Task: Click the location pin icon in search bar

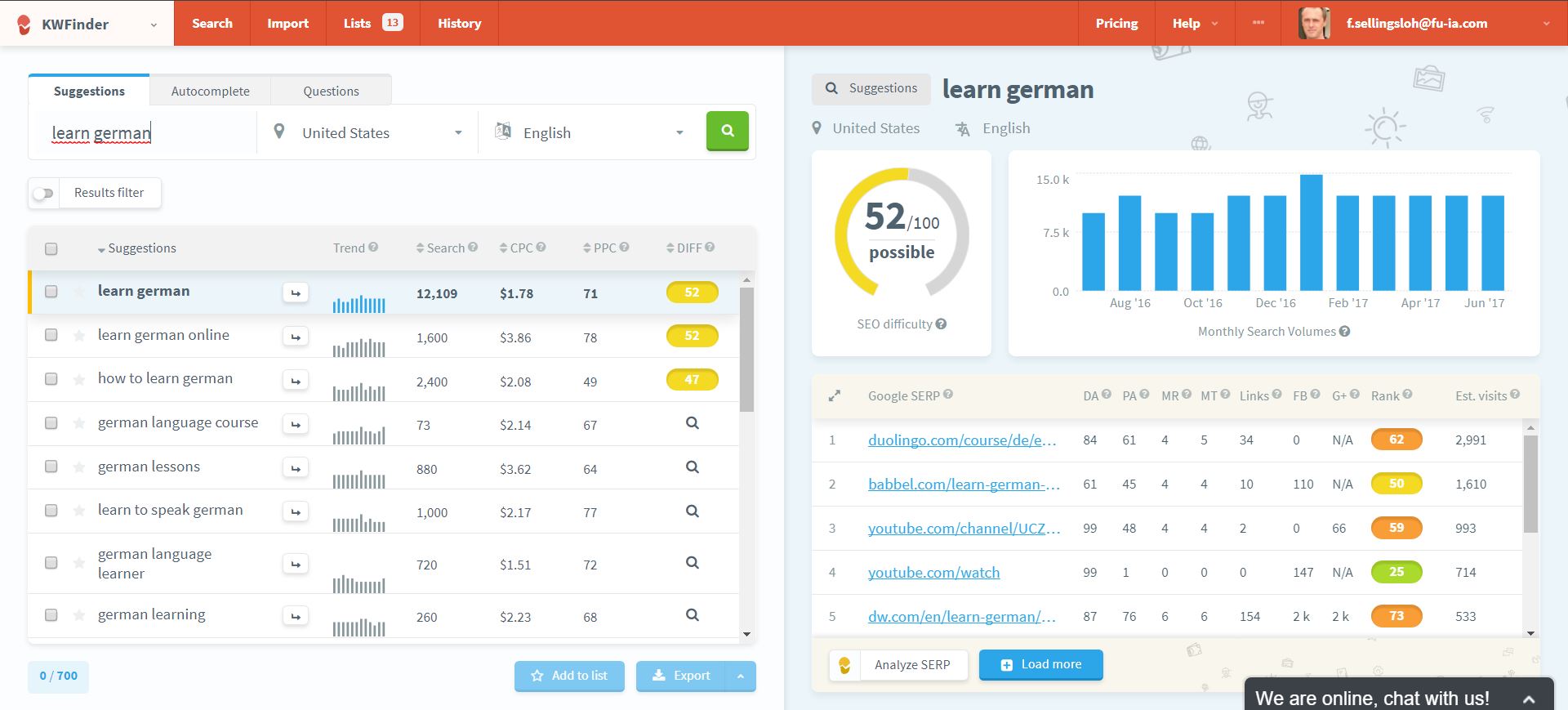Action: point(279,131)
